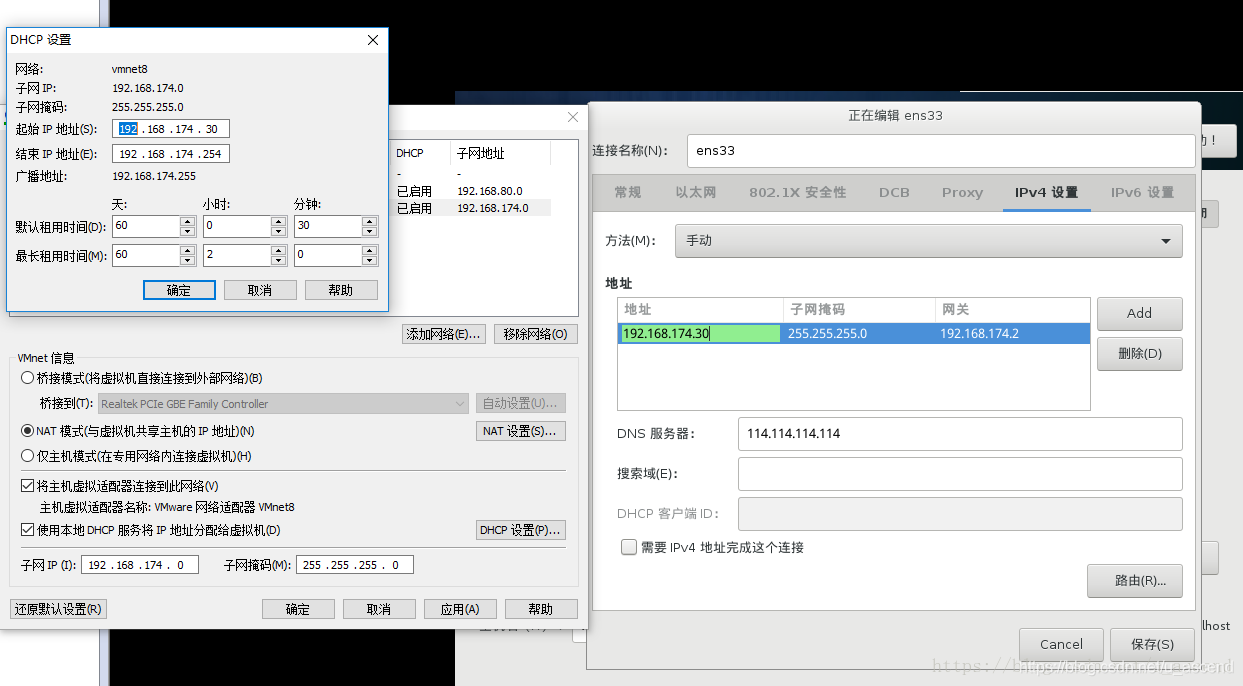Click the 搜索域 input field
1243x686 pixels.
[x=960, y=474]
